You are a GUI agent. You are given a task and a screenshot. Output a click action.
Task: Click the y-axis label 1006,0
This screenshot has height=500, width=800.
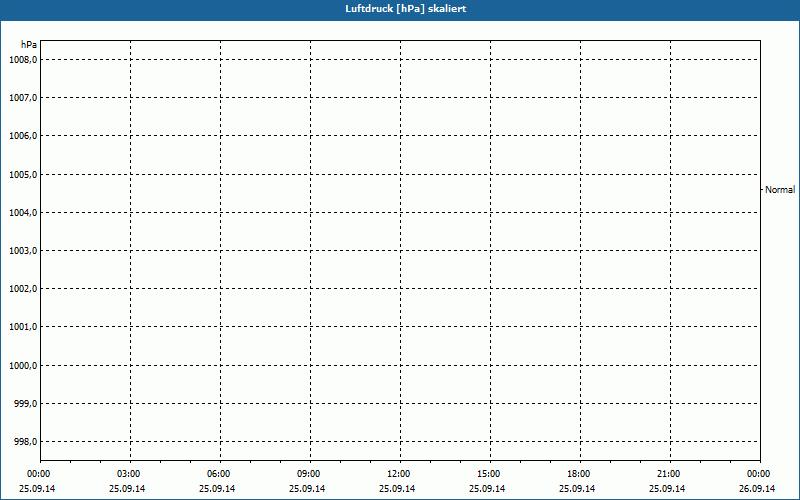(x=23, y=136)
